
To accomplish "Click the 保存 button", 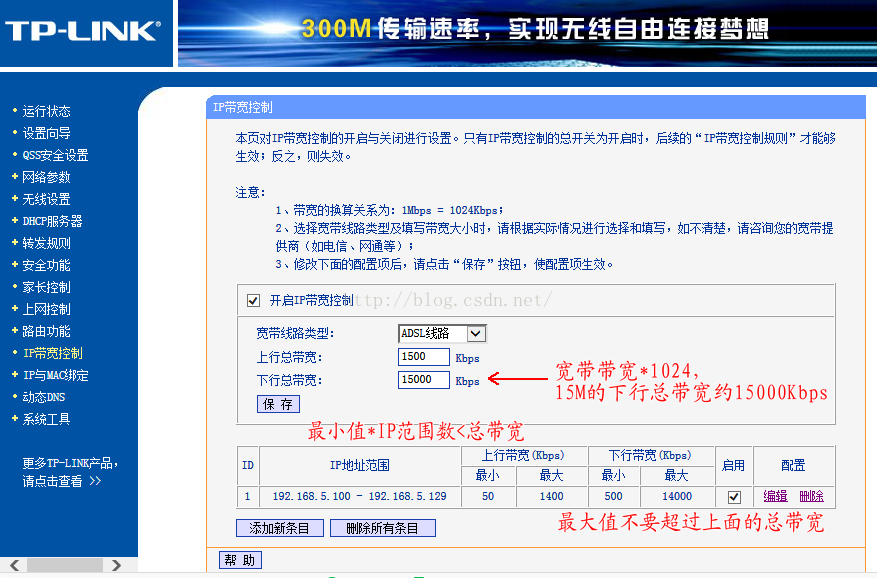I will (278, 404).
